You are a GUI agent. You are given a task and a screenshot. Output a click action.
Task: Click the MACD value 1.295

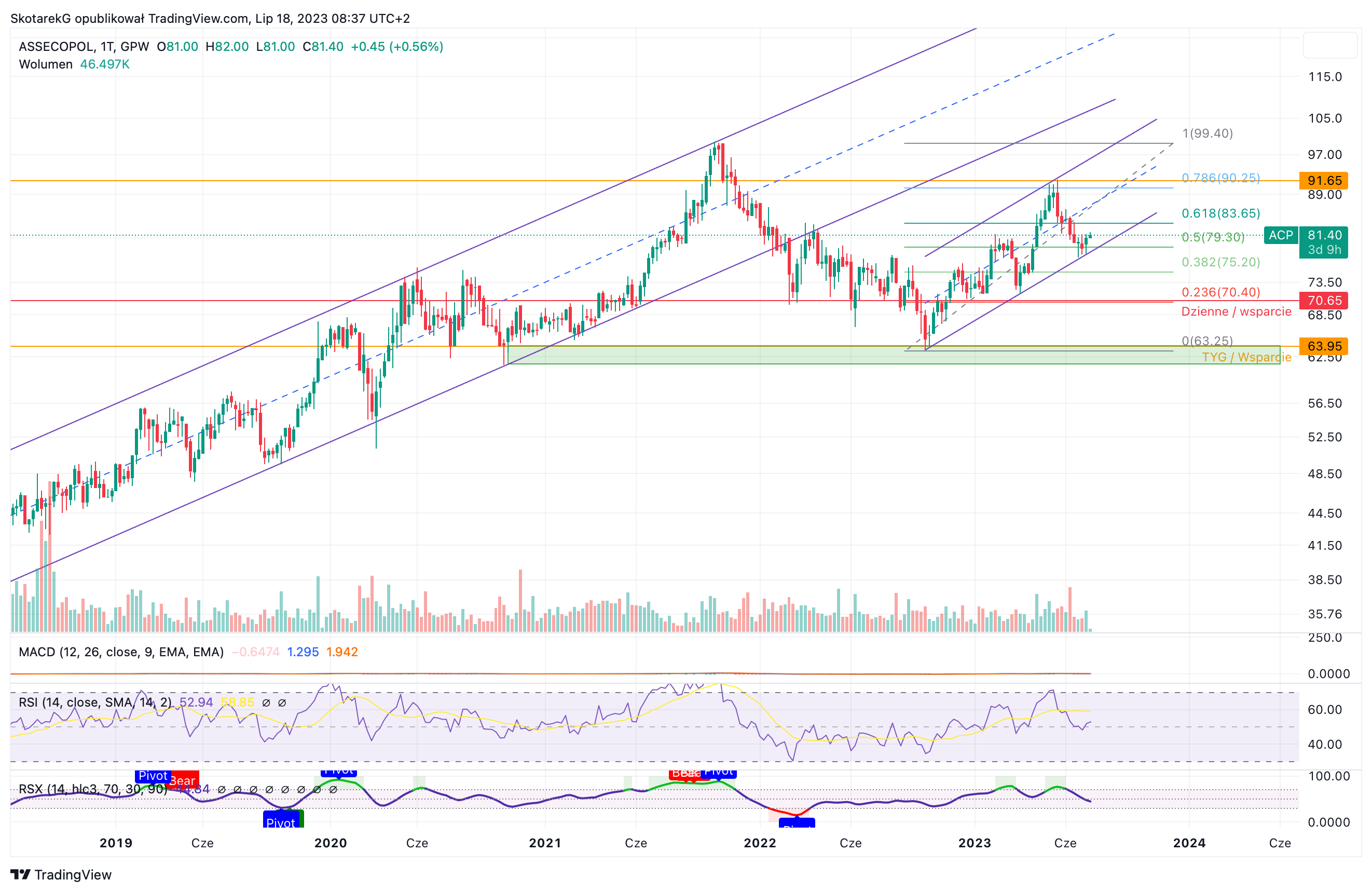pyautogui.click(x=303, y=652)
